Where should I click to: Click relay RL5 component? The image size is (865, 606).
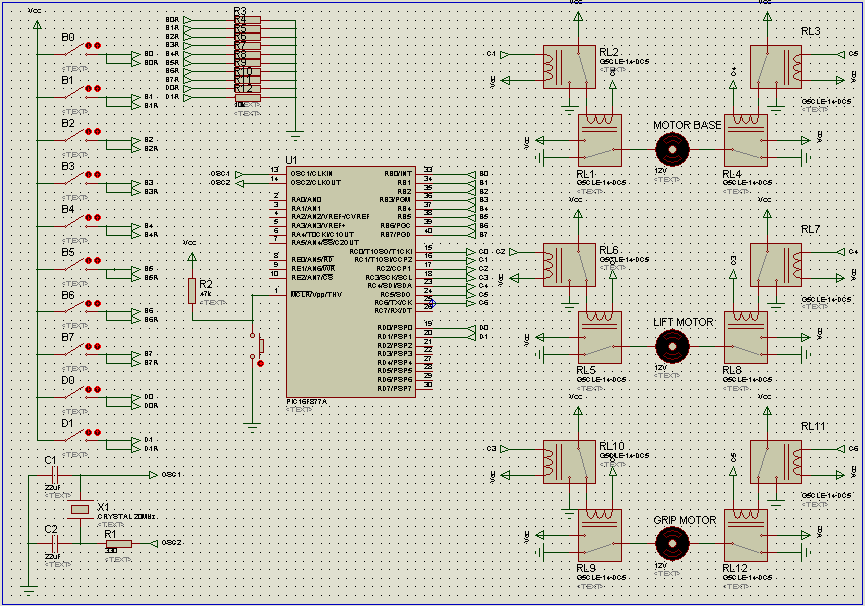(x=600, y=337)
